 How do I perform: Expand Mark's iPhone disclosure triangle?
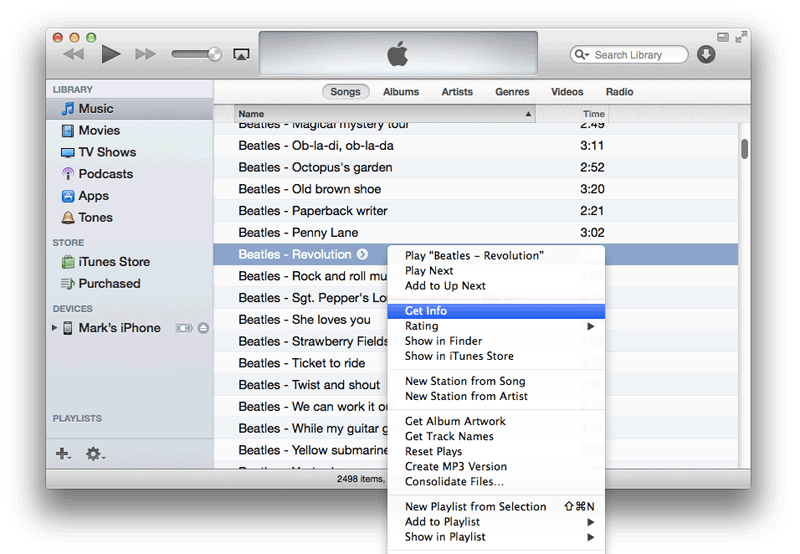point(55,328)
